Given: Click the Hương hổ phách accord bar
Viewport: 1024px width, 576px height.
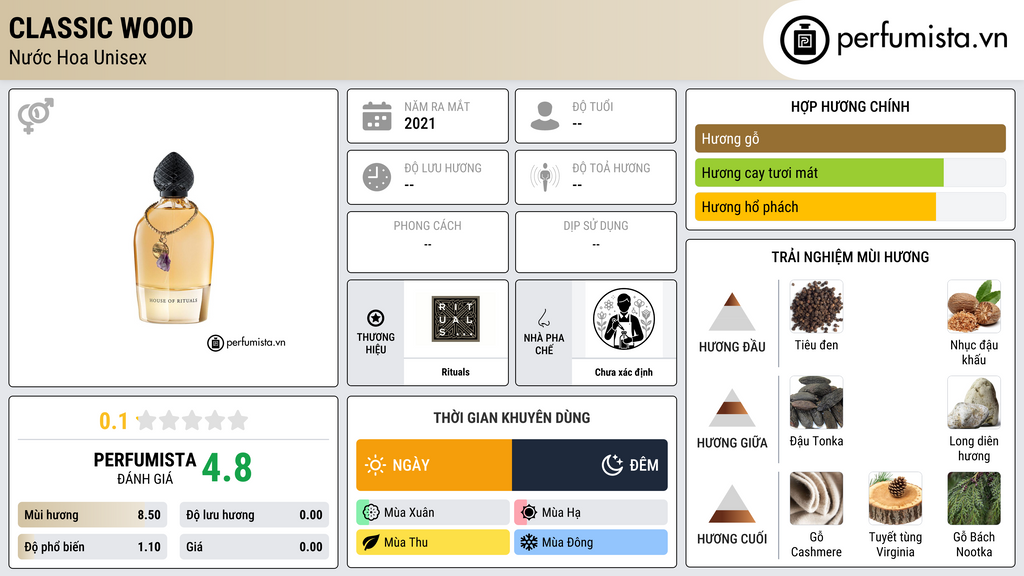Looking at the screenshot, I should click(850, 207).
